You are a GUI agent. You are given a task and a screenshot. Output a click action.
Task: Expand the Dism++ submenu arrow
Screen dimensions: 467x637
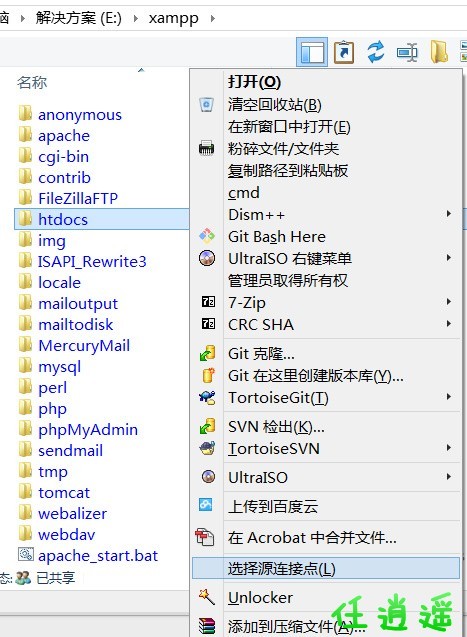pyautogui.click(x=449, y=214)
